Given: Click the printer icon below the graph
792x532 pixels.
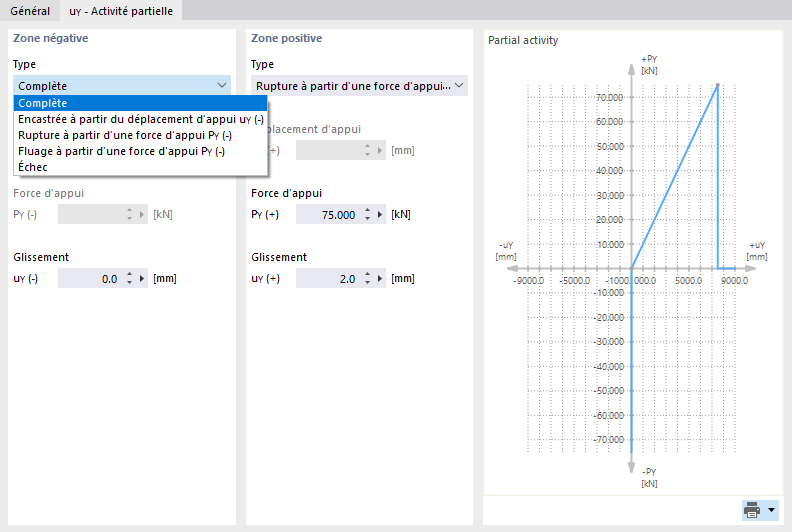Looking at the screenshot, I should (x=751, y=510).
